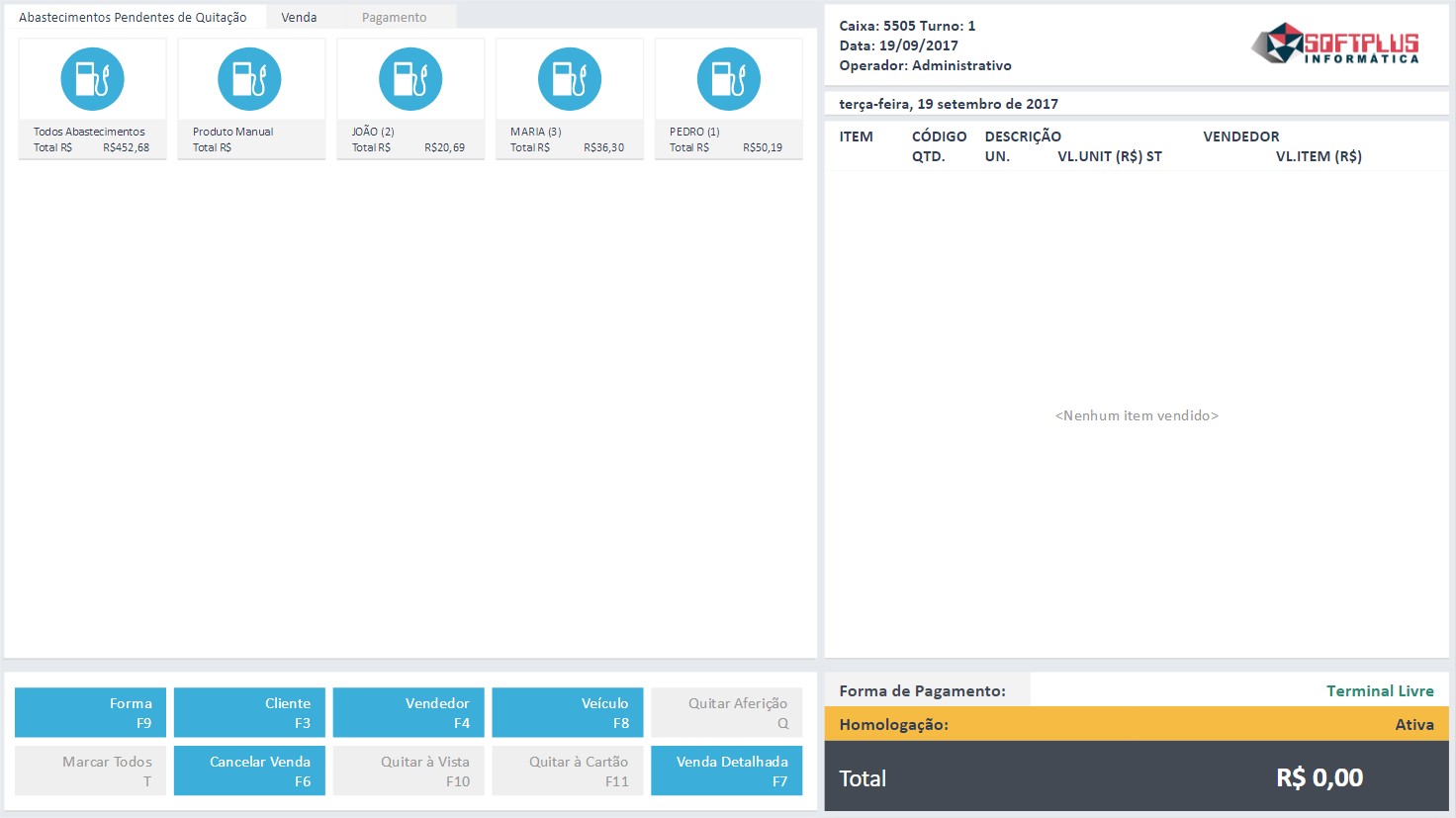Click the Forma F9 button
The height and width of the screenshot is (818, 1456).
pos(91,713)
